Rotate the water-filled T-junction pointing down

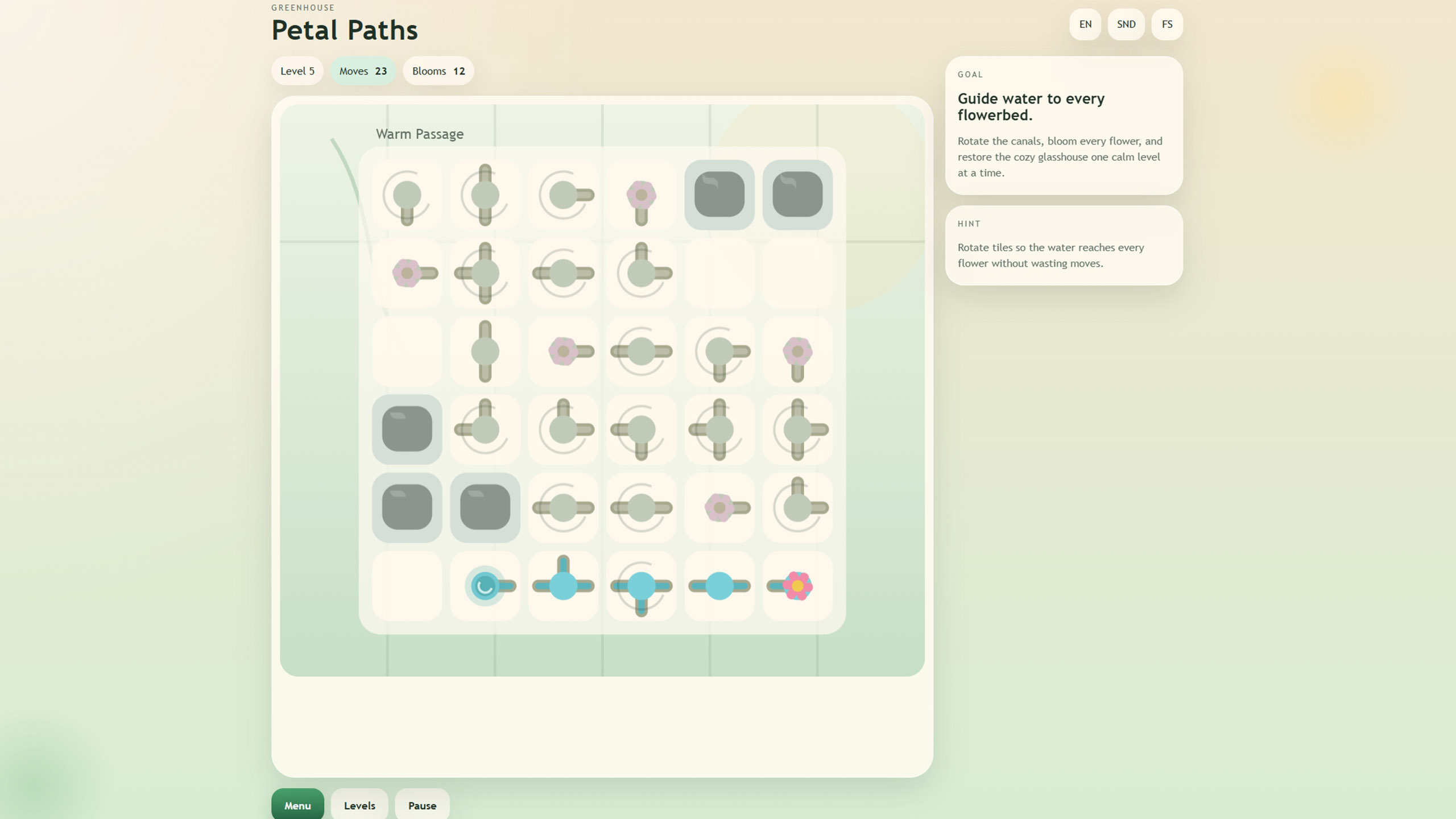point(642,586)
